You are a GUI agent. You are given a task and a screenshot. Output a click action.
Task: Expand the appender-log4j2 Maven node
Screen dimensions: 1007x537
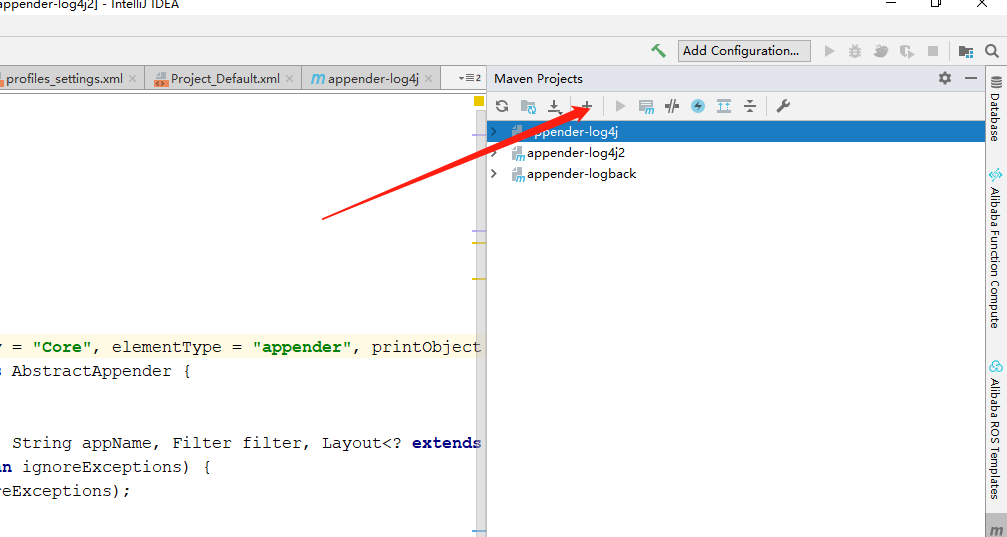coord(494,153)
